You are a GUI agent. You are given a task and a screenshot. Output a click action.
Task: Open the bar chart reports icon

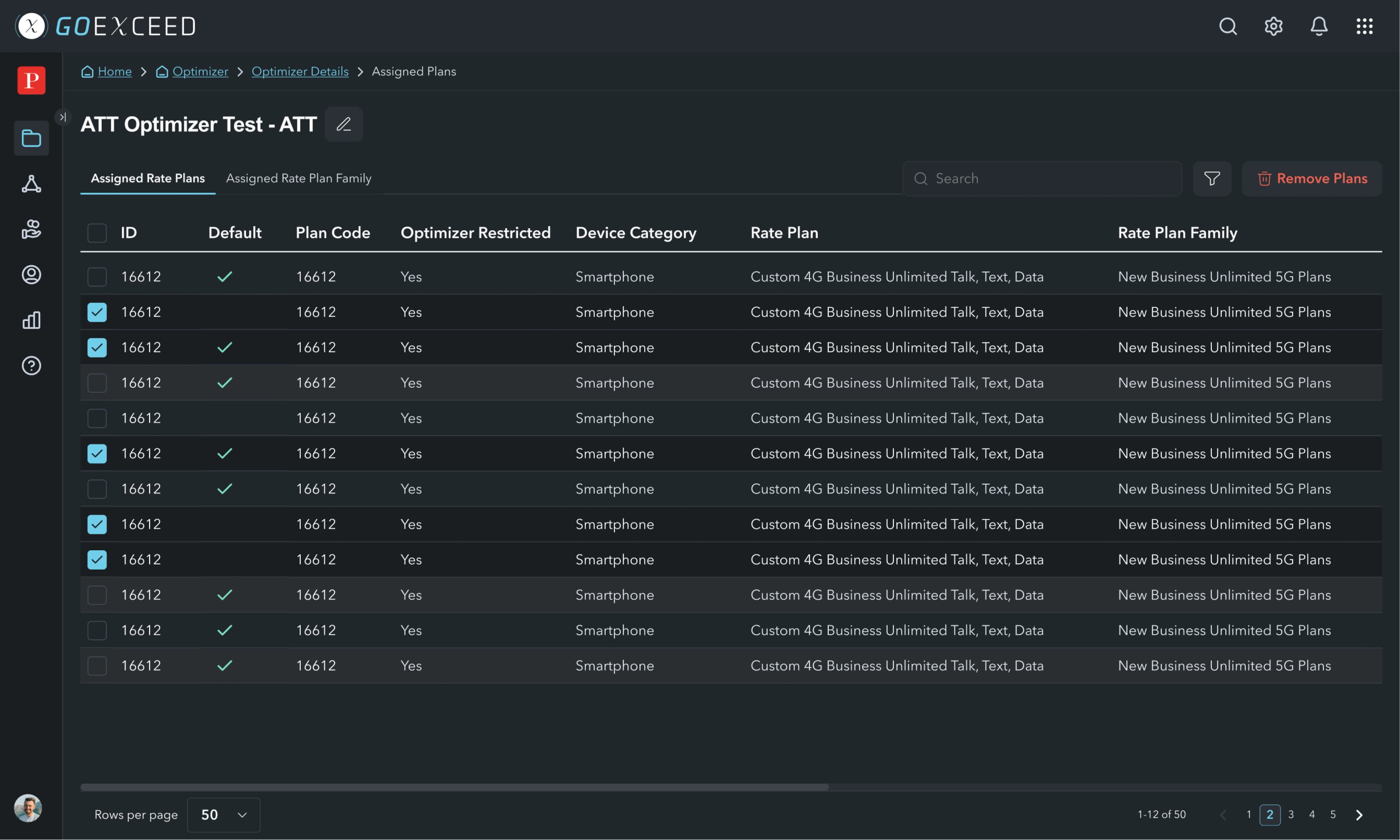31,320
